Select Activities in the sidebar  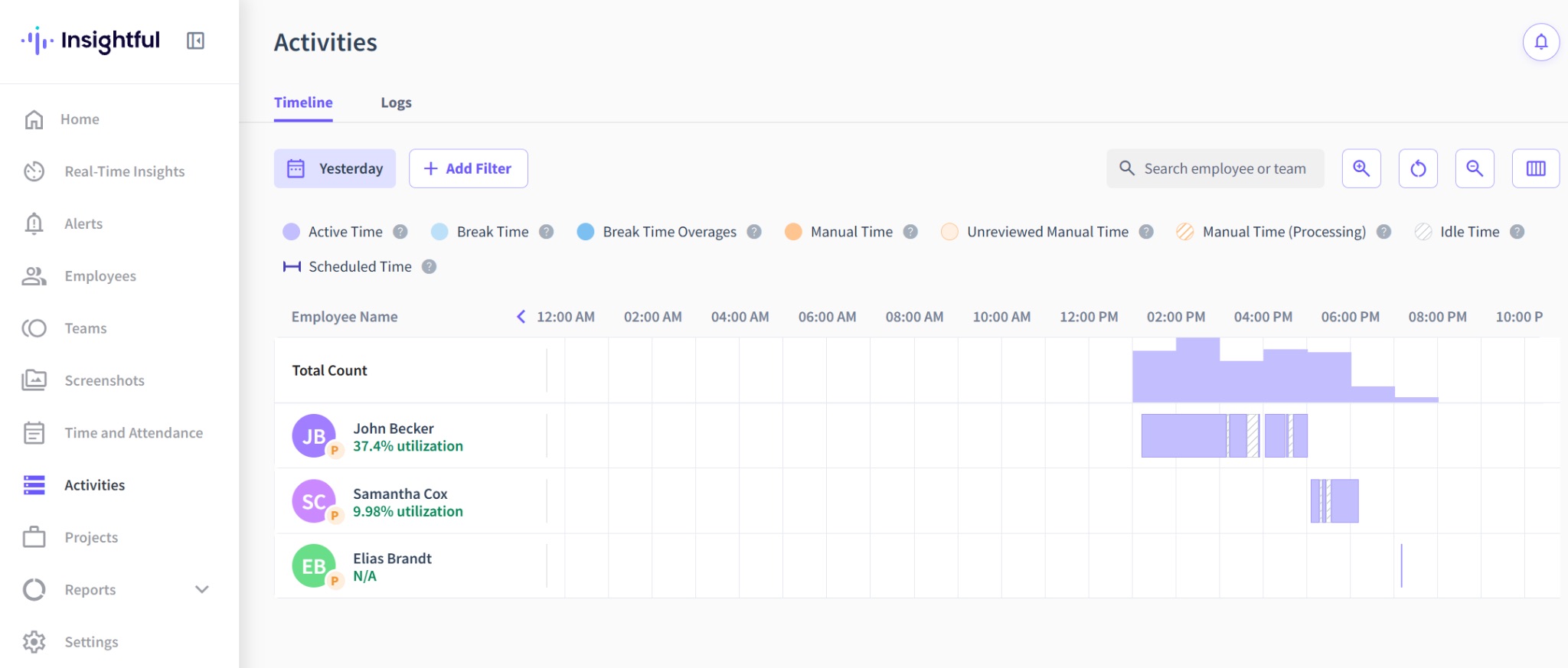pos(94,485)
